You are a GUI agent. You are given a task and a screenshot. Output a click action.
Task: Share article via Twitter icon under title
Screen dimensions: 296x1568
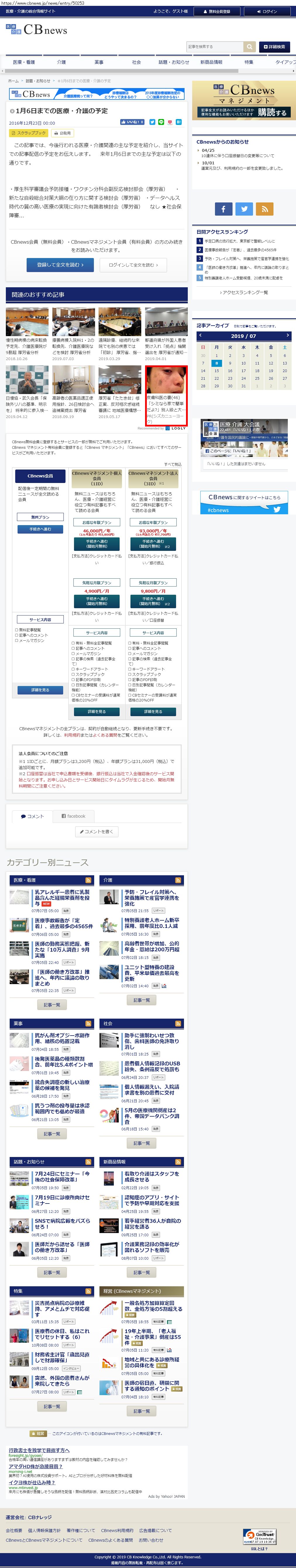tap(152, 122)
